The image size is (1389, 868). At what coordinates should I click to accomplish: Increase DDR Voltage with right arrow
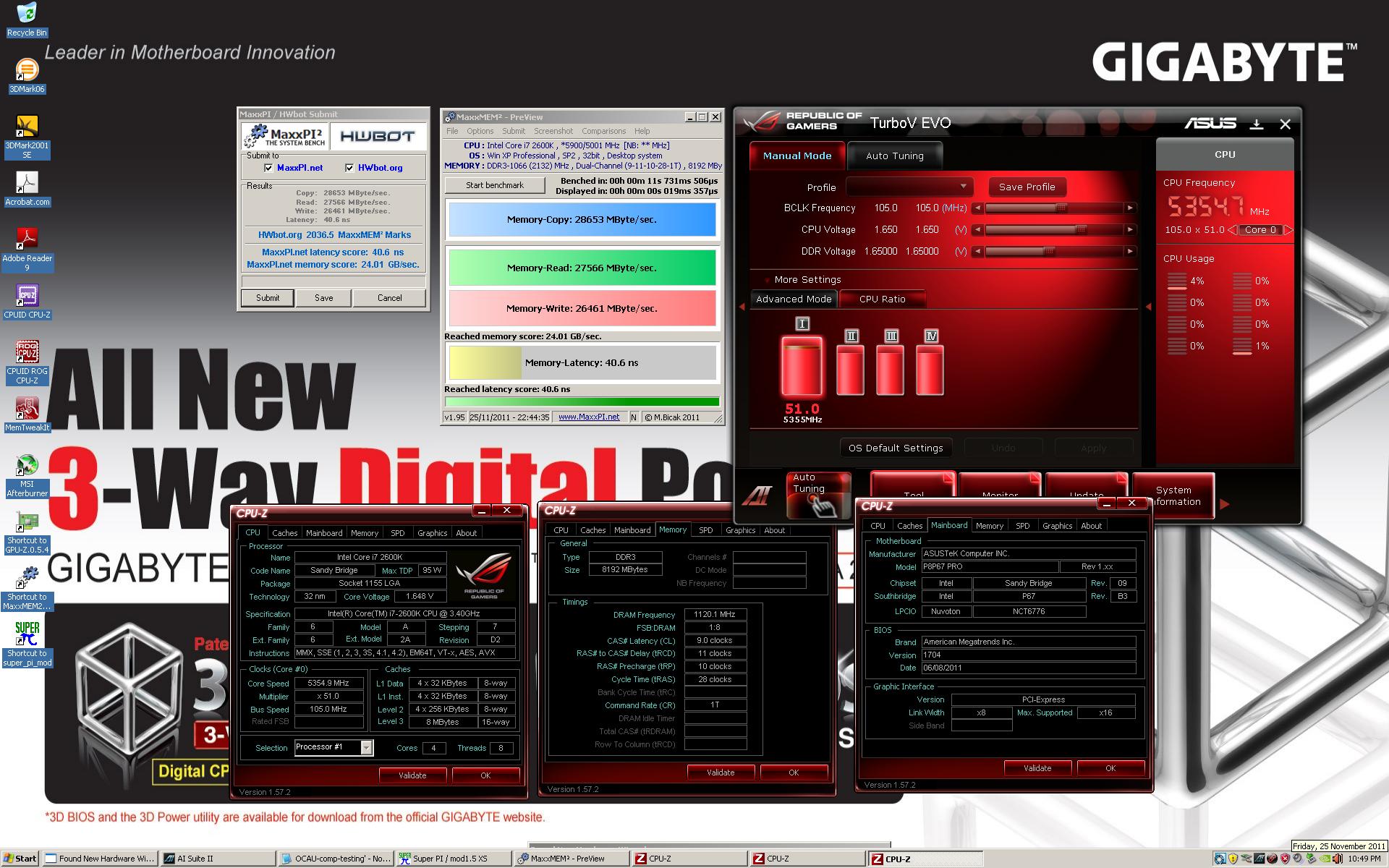tap(1130, 252)
